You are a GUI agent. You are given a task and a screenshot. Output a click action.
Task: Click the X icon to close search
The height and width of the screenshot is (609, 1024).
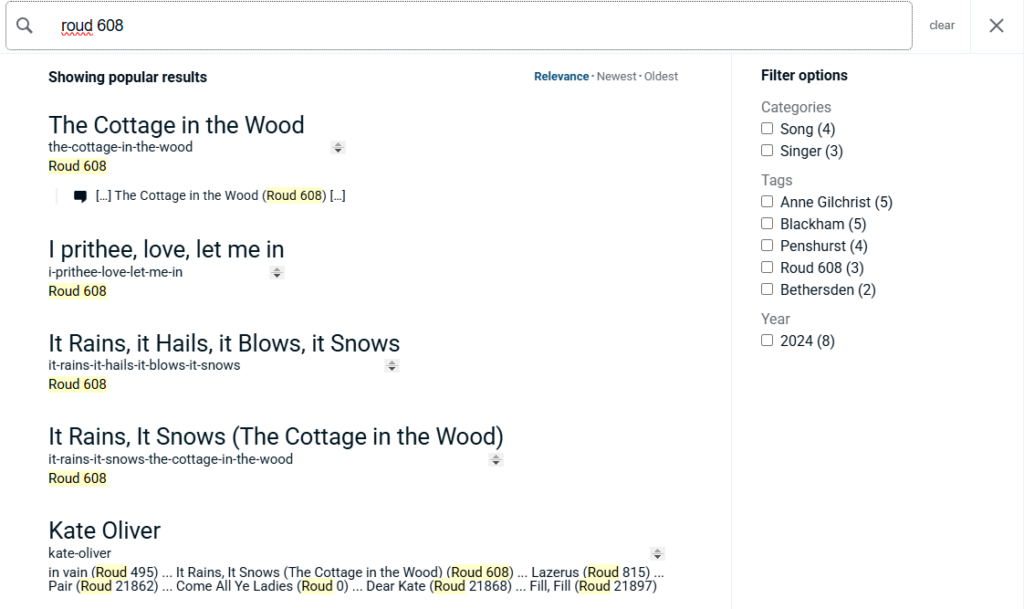pyautogui.click(x=996, y=25)
